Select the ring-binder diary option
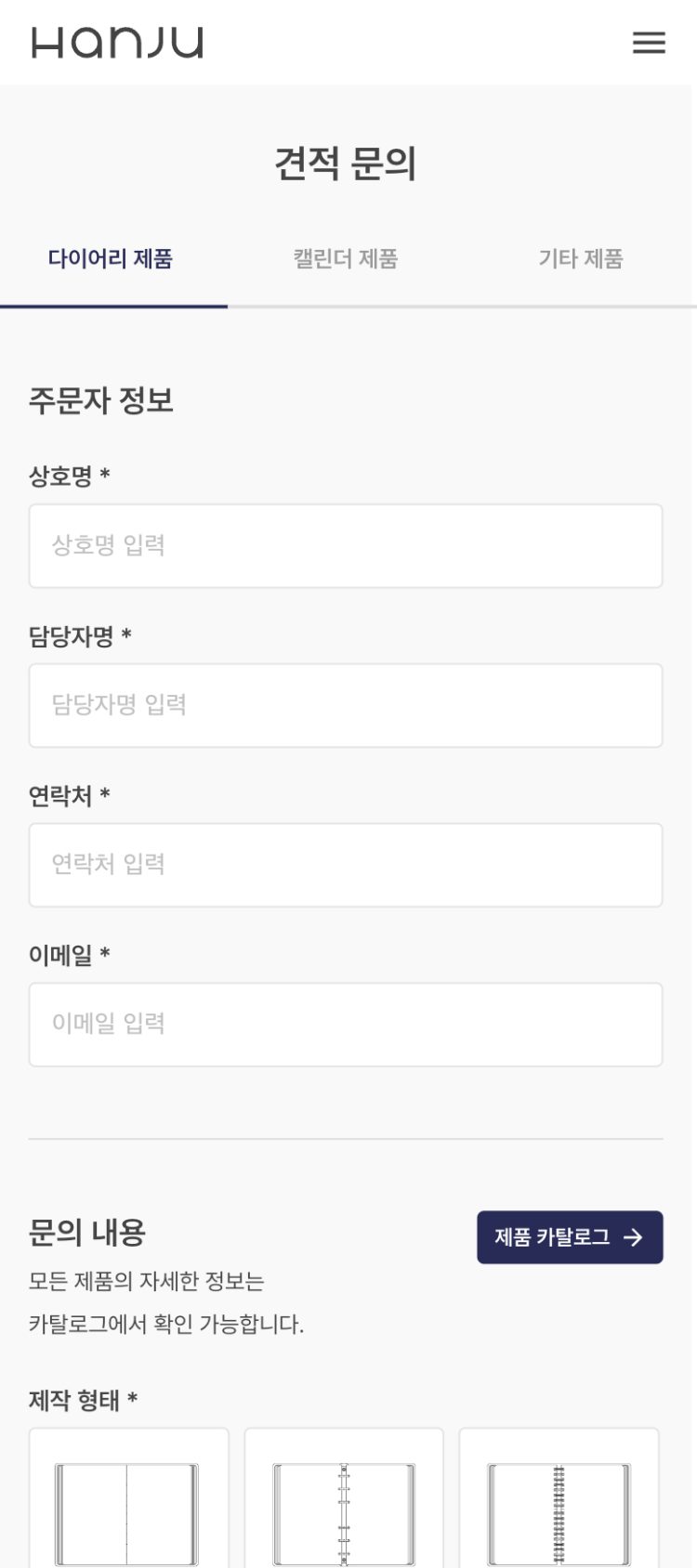 click(344, 1503)
